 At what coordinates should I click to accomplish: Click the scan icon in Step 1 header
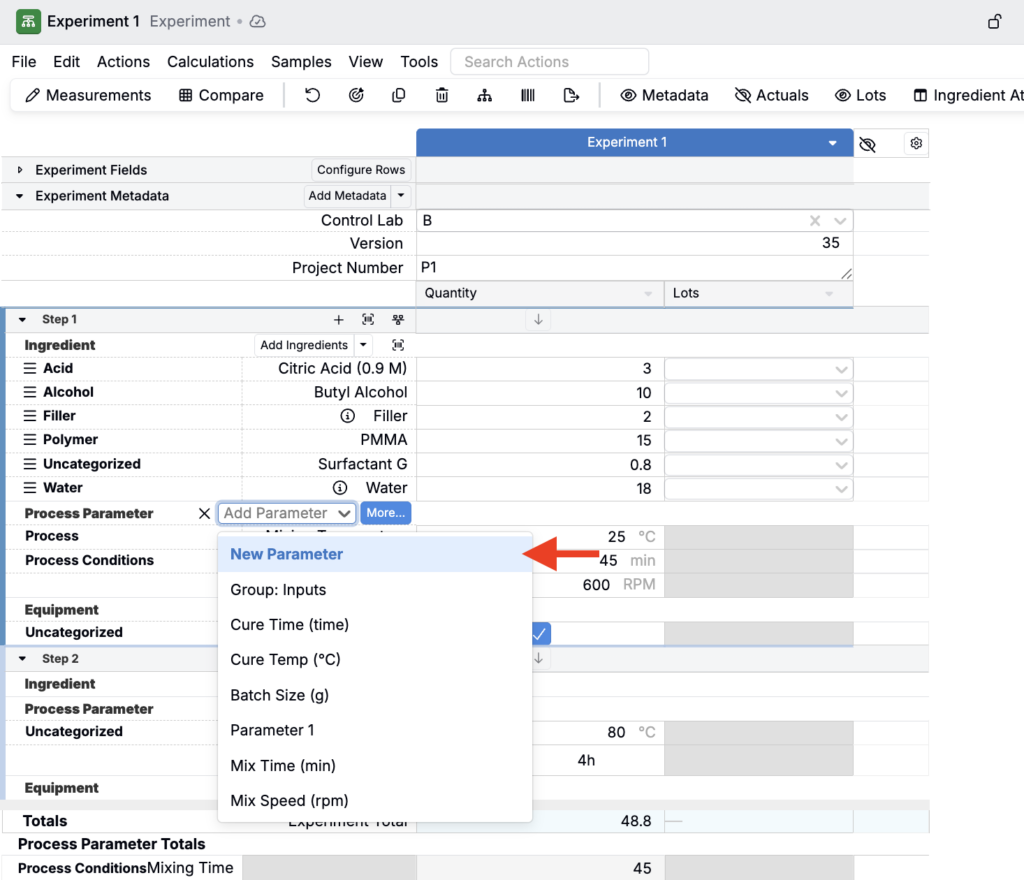pyautogui.click(x=368, y=319)
